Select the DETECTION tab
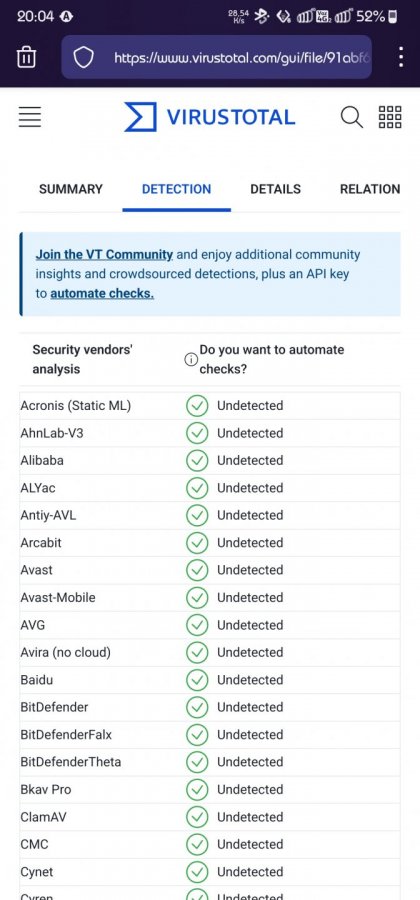This screenshot has height=900, width=420. point(176,189)
